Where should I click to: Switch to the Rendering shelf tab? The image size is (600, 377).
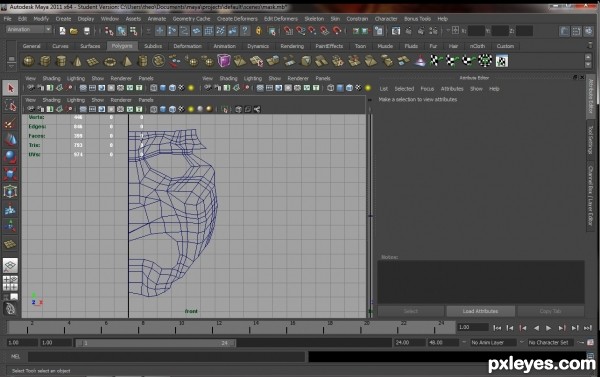(292, 46)
